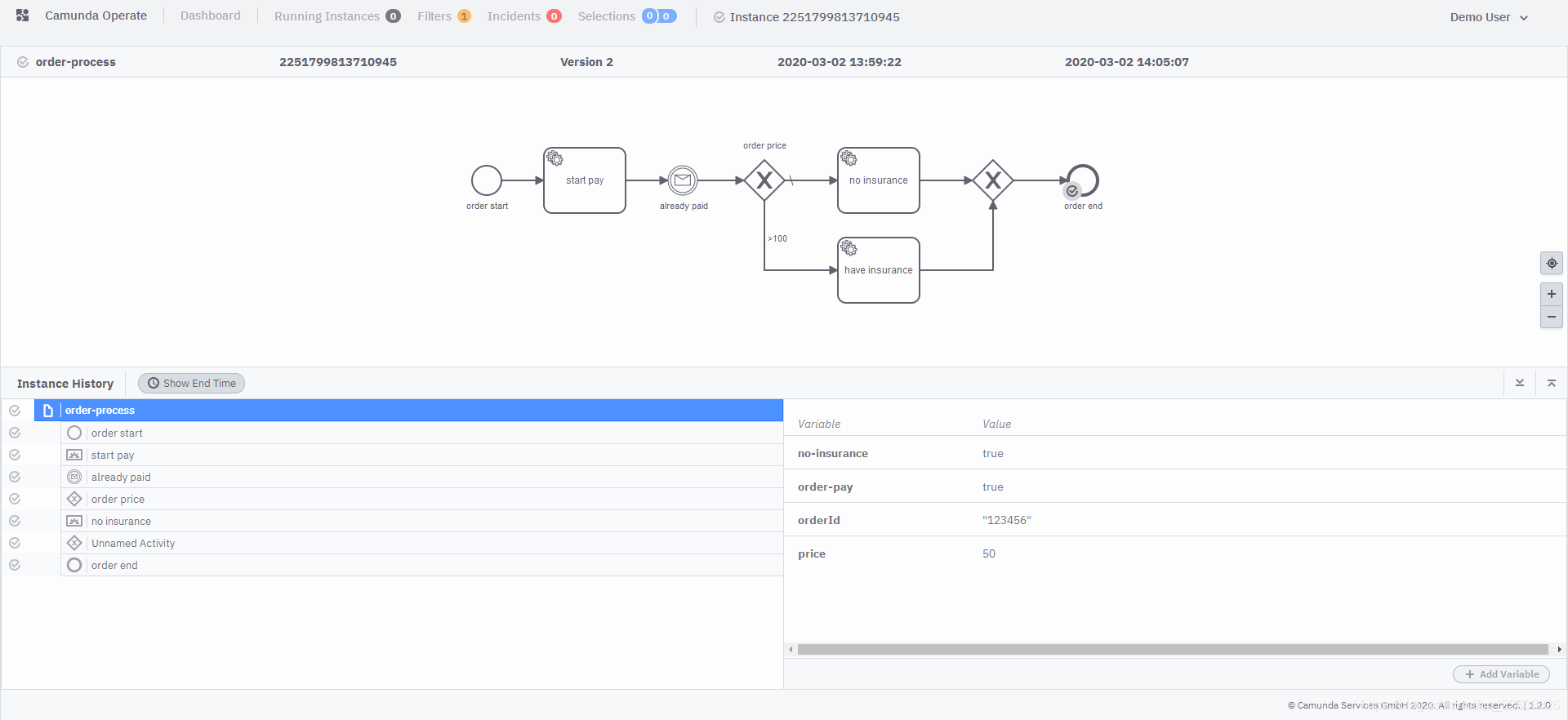Click start event icon in order start row
The height and width of the screenshot is (720, 1568).
74,433
